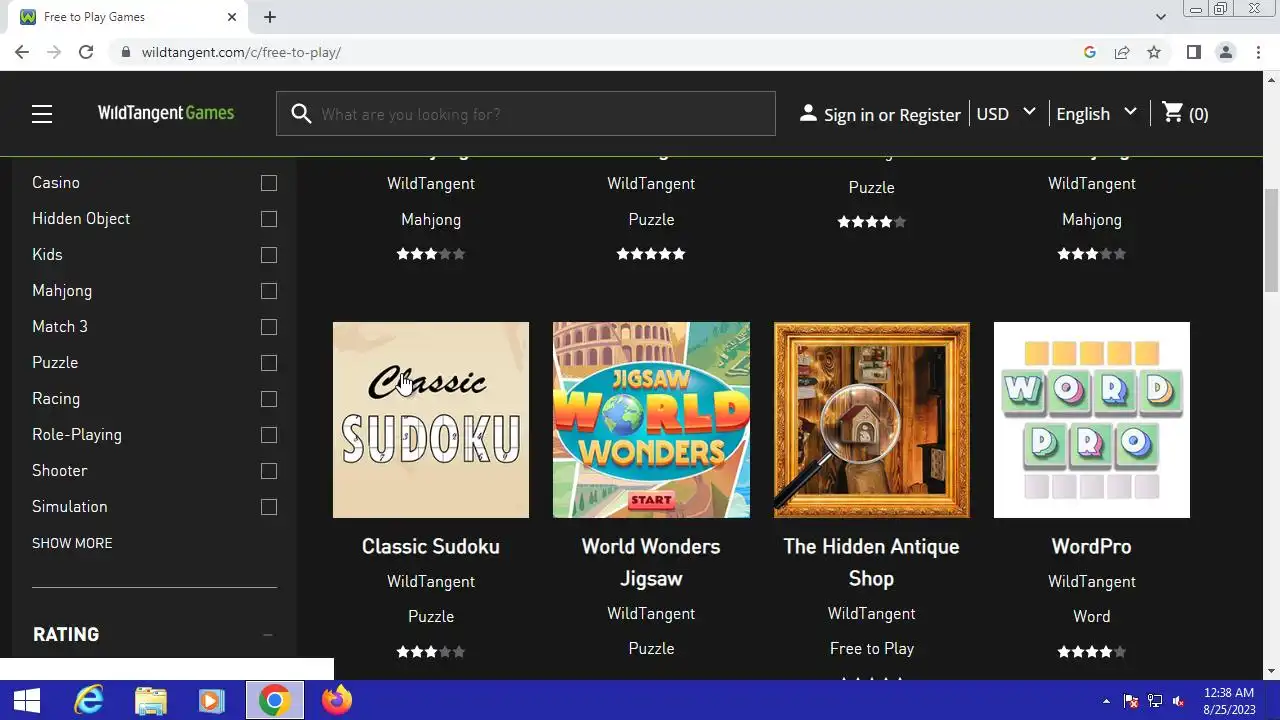This screenshot has width=1280, height=720.
Task: Show hidden system tray icons
Action: pyautogui.click(x=1106, y=701)
